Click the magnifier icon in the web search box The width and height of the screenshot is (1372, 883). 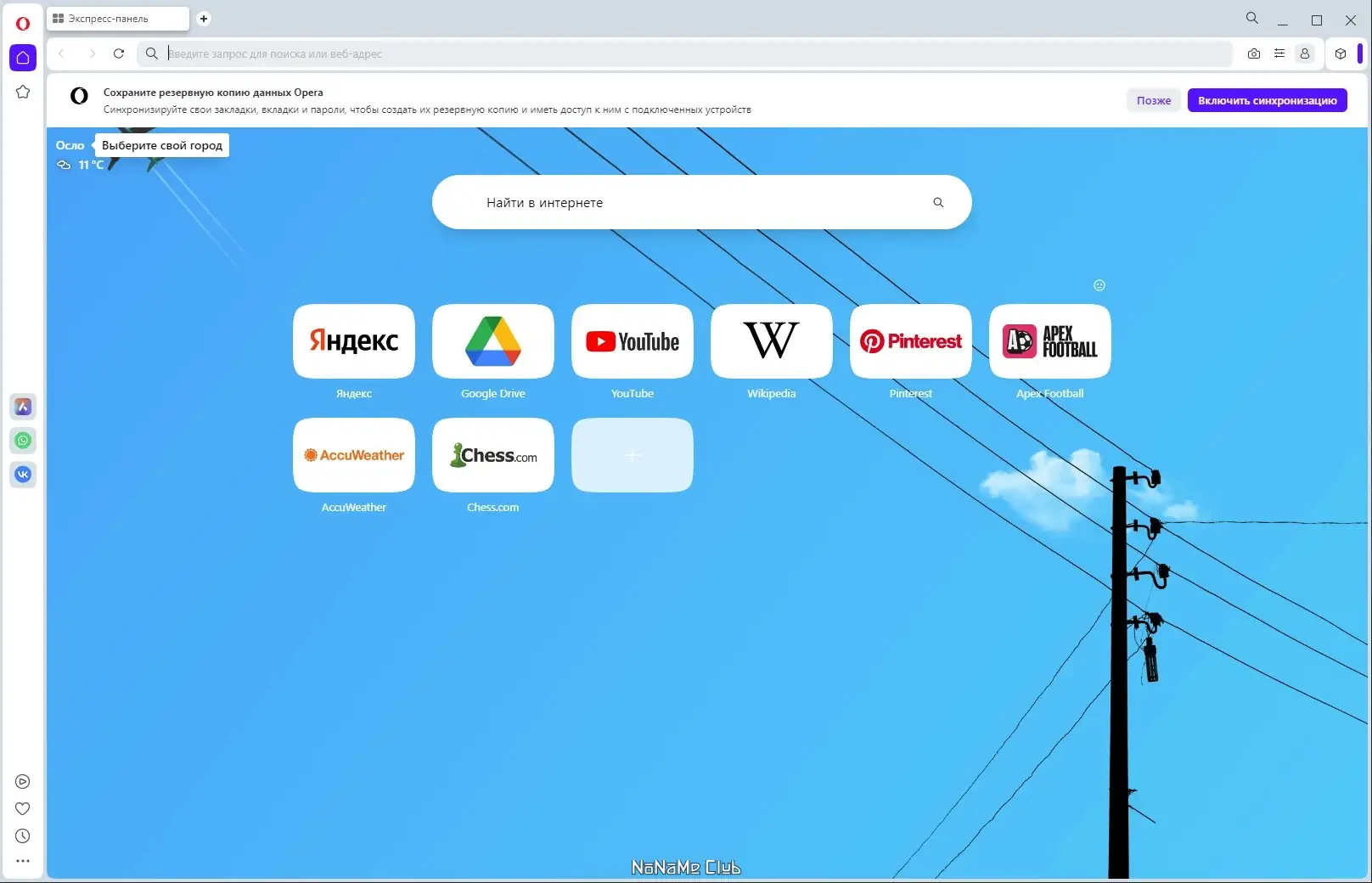click(938, 202)
